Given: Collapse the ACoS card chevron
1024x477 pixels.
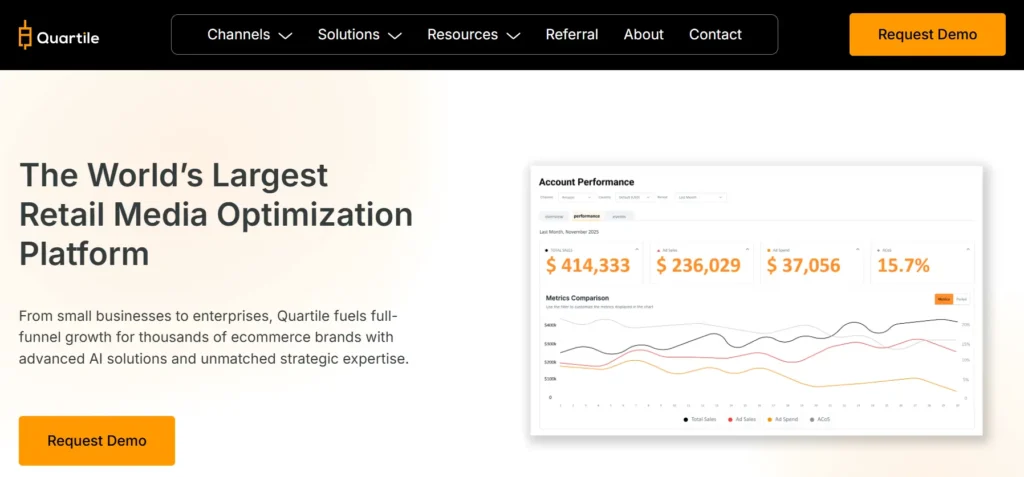Looking at the screenshot, I should (968, 249).
